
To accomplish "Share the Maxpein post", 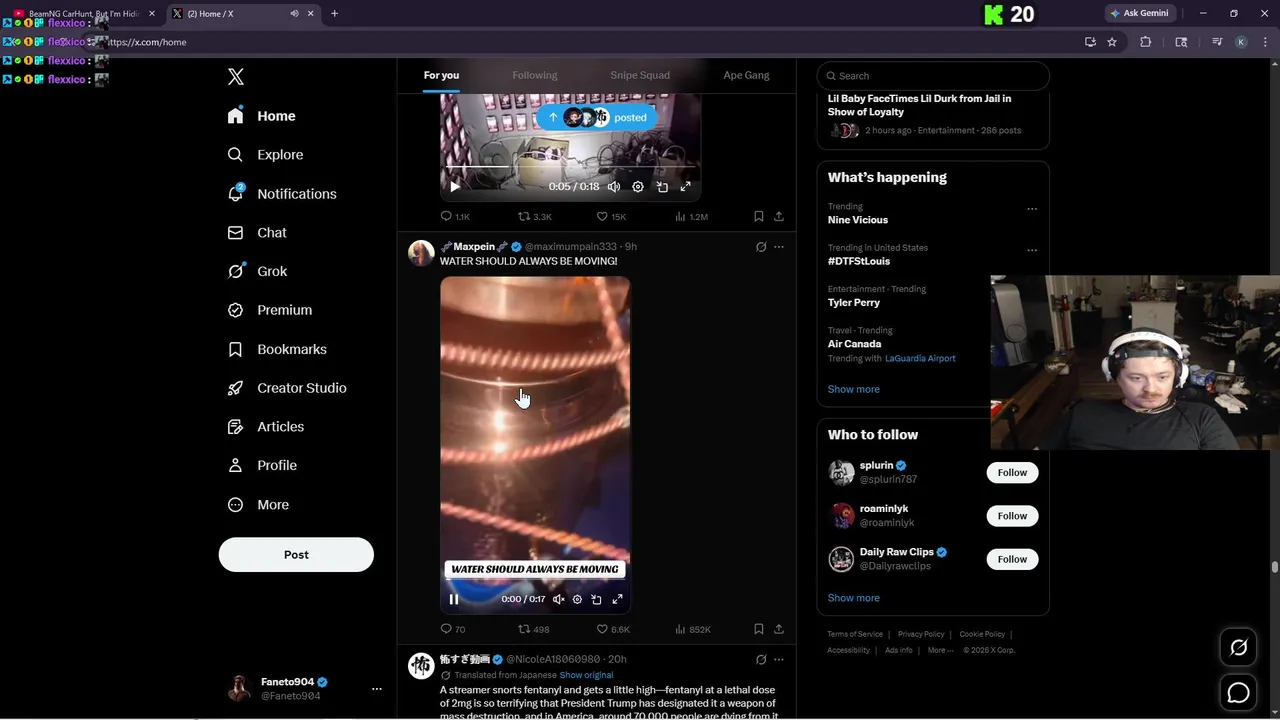I will click(779, 629).
